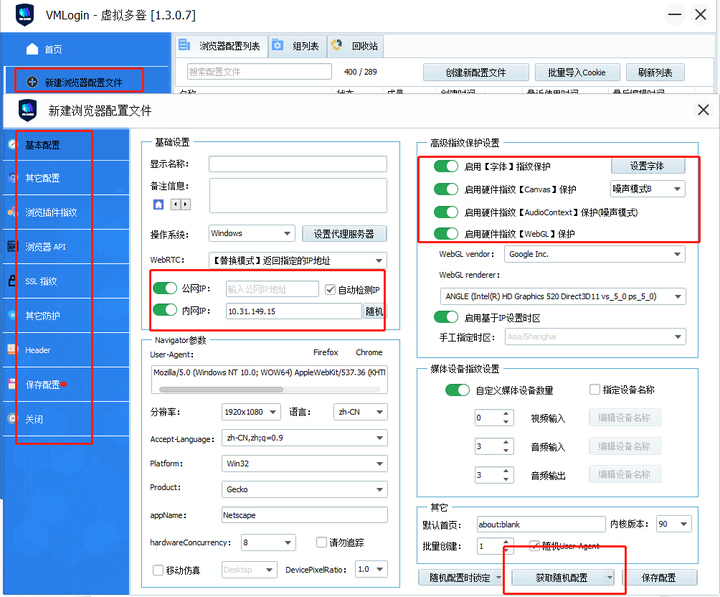The image size is (720, 597).
Task: Open the WebGL vendor dropdown
Action: [595, 254]
